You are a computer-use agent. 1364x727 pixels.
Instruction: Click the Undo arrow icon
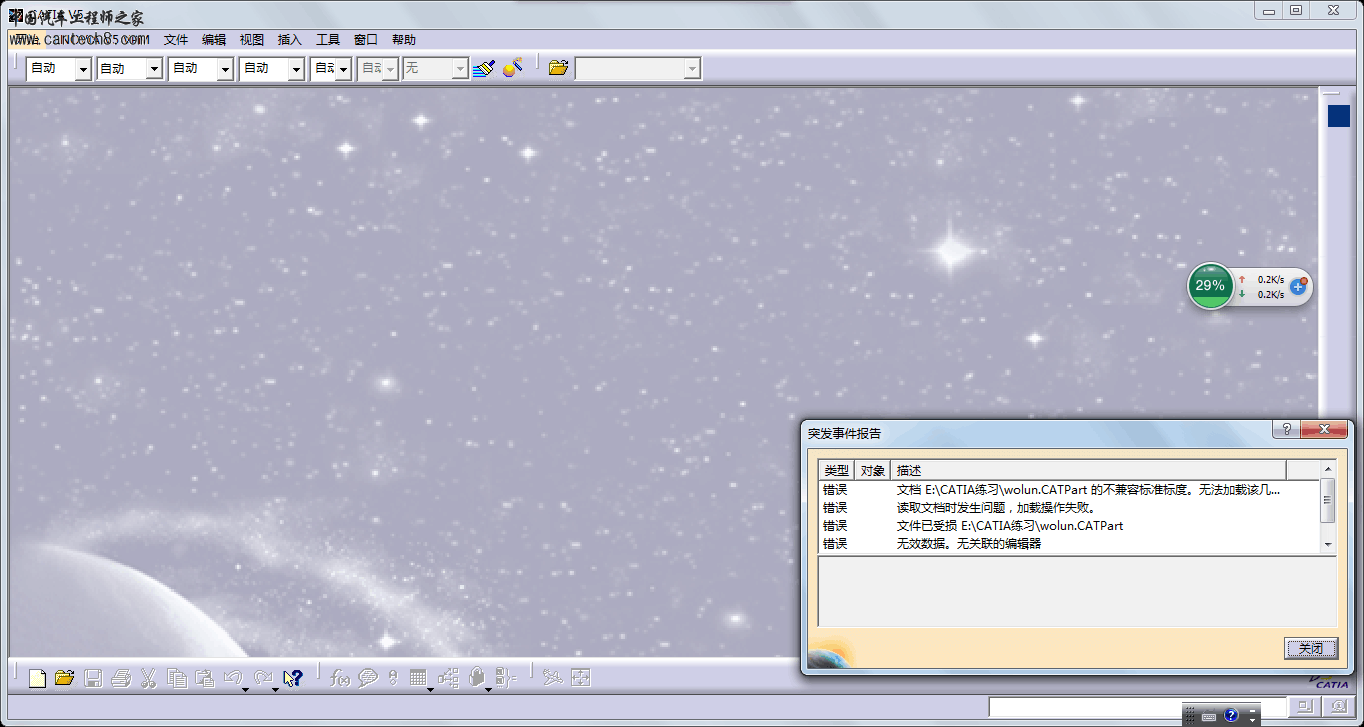point(234,677)
